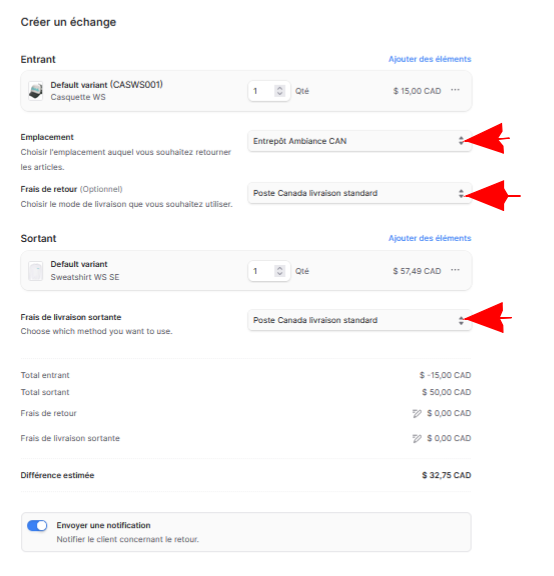
Task: Open the Frais de livraison sortante dropdown
Action: pyautogui.click(x=360, y=320)
